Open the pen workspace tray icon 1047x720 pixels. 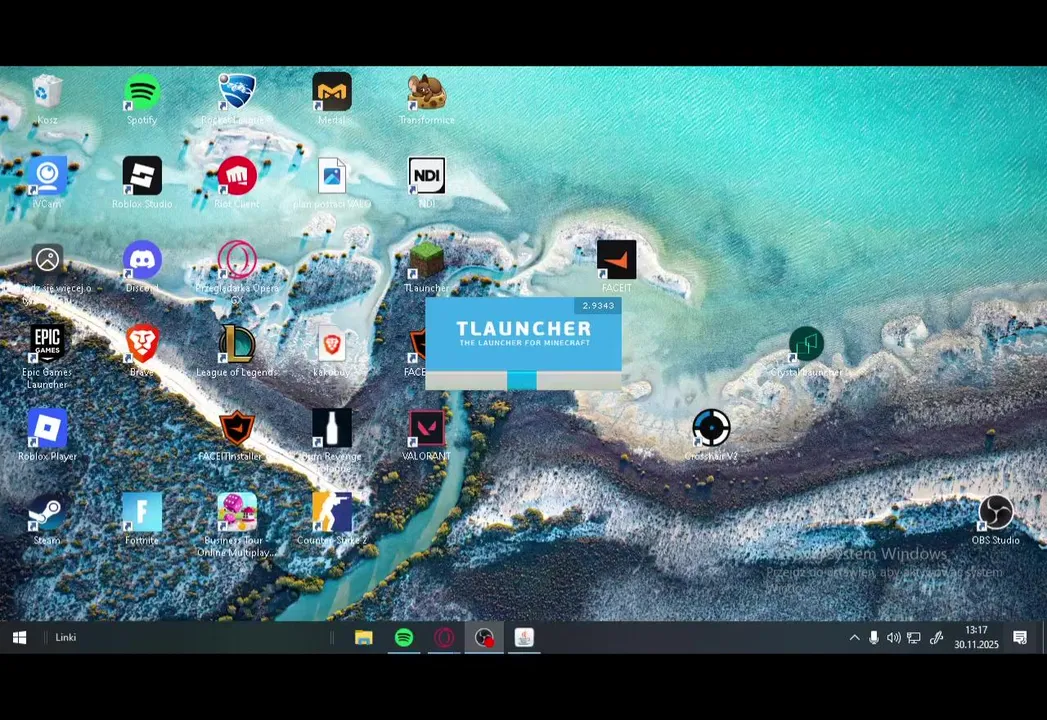click(x=936, y=638)
